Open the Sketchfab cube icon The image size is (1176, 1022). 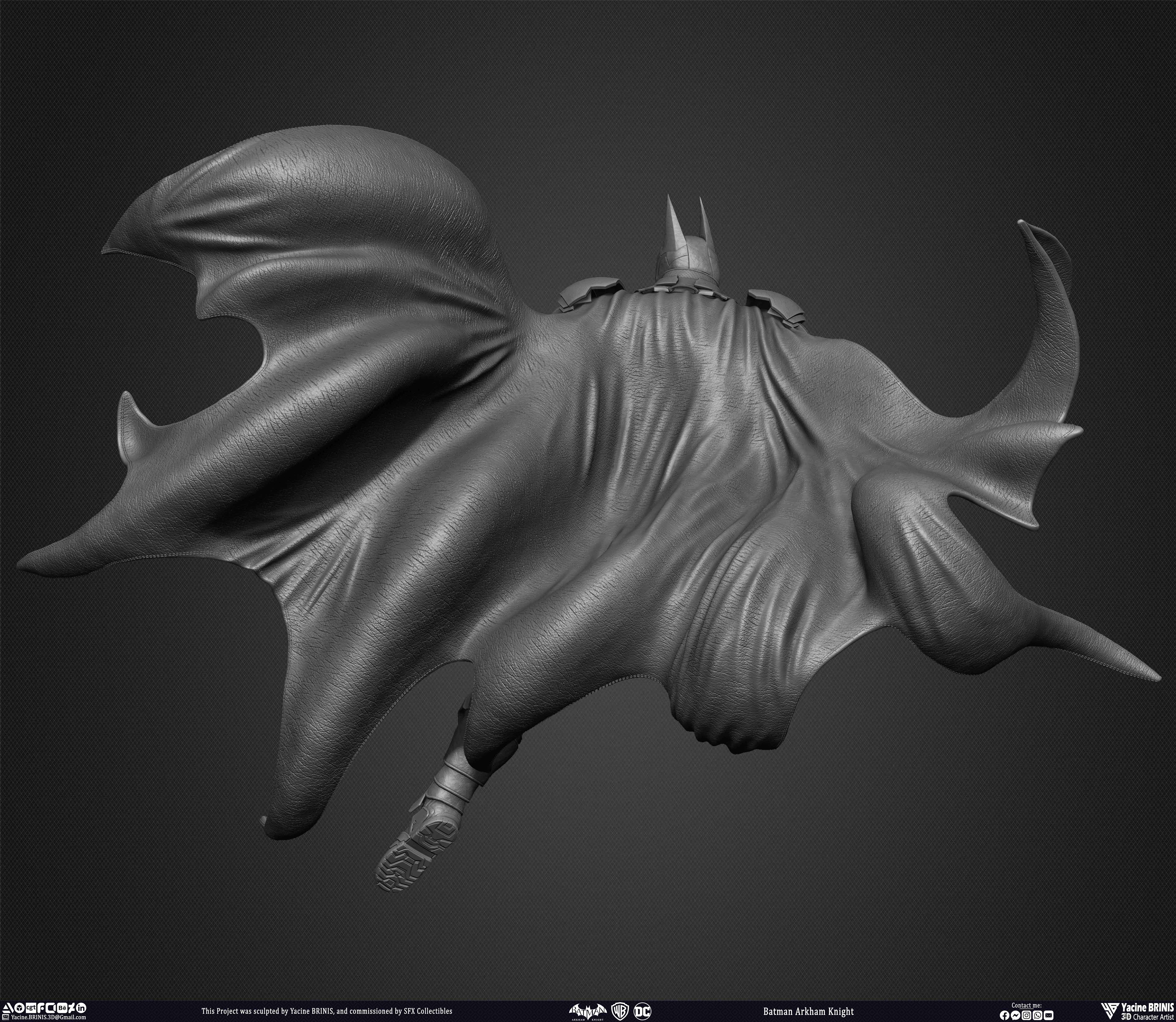tap(19, 1008)
